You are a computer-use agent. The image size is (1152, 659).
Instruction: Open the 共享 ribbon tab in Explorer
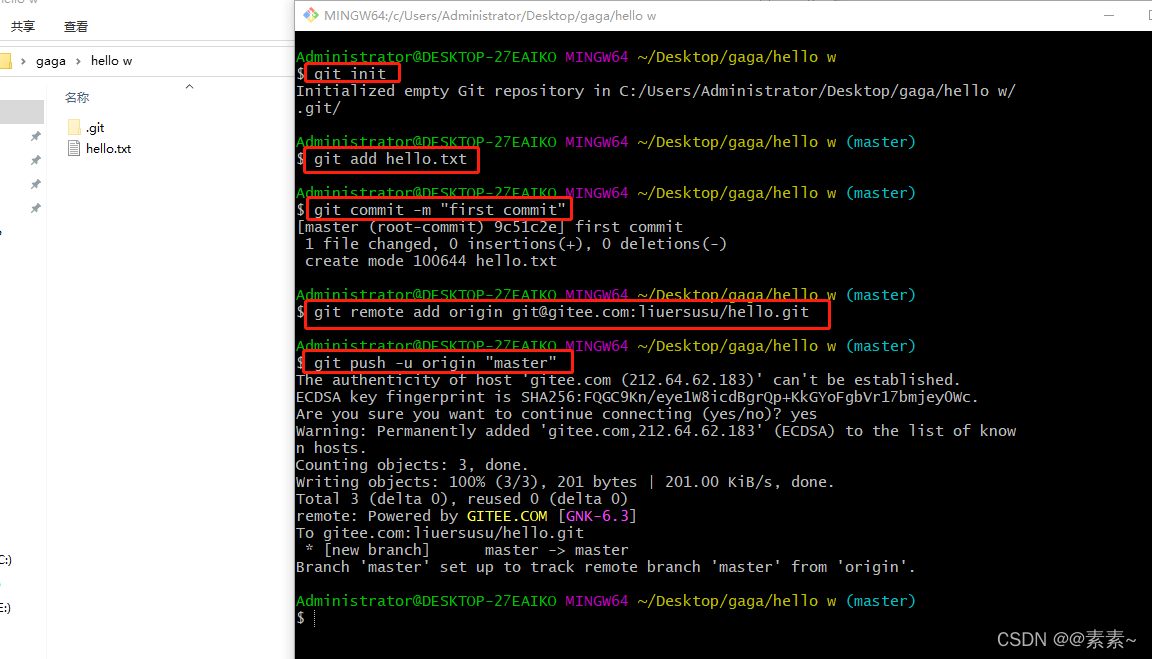(23, 26)
